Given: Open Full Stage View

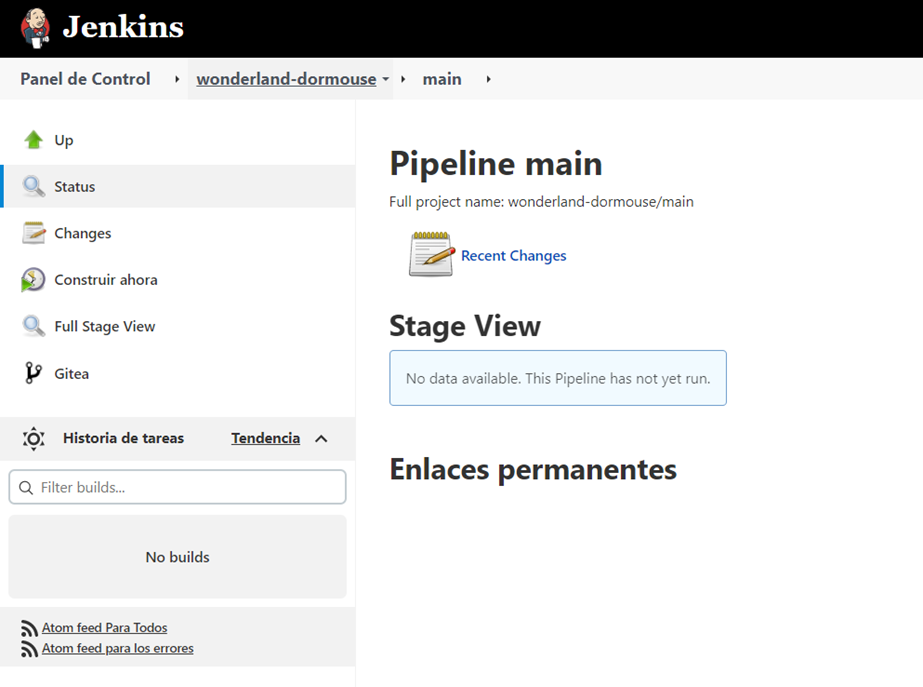Looking at the screenshot, I should (x=105, y=327).
